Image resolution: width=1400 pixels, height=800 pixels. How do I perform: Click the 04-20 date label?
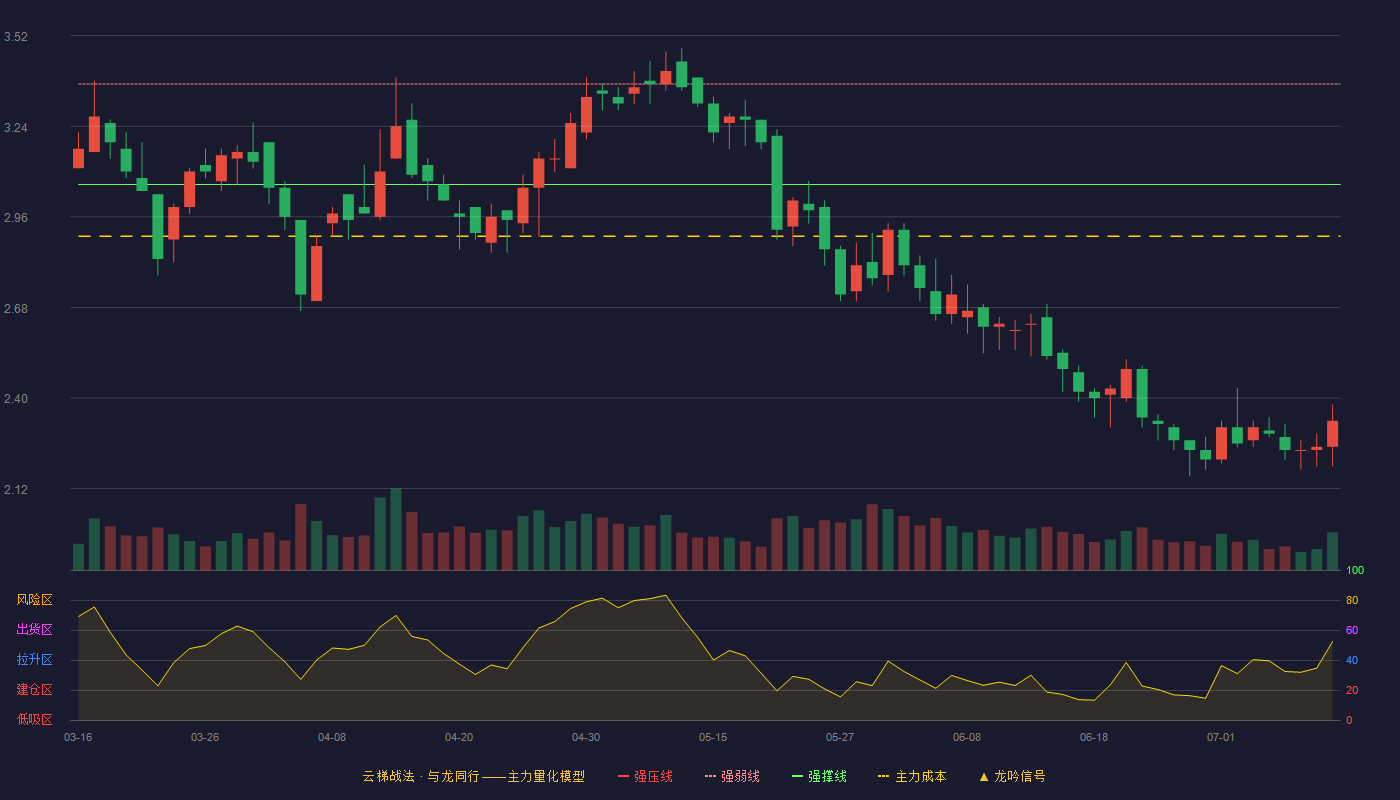(459, 737)
